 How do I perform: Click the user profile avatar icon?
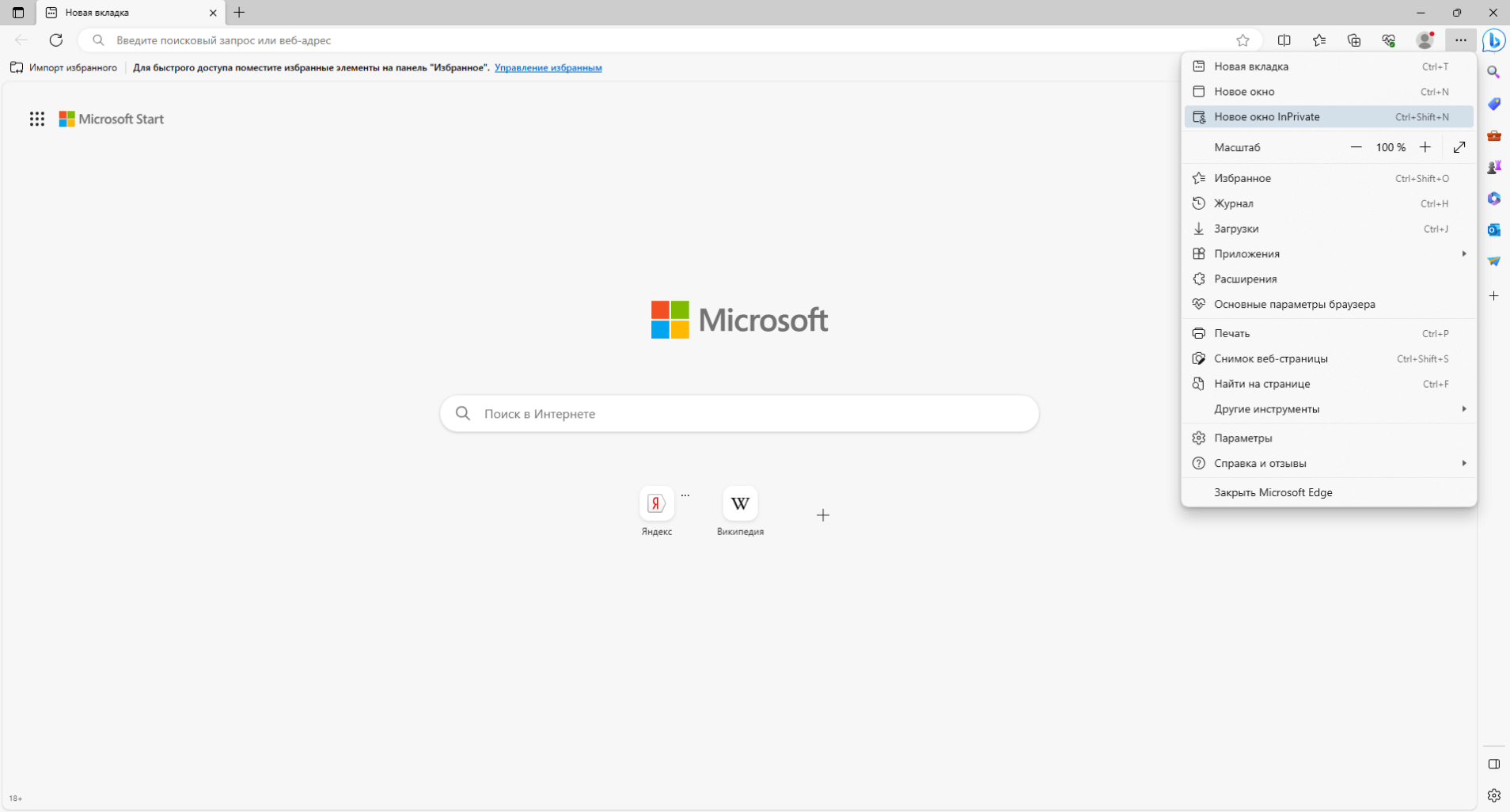1425,40
